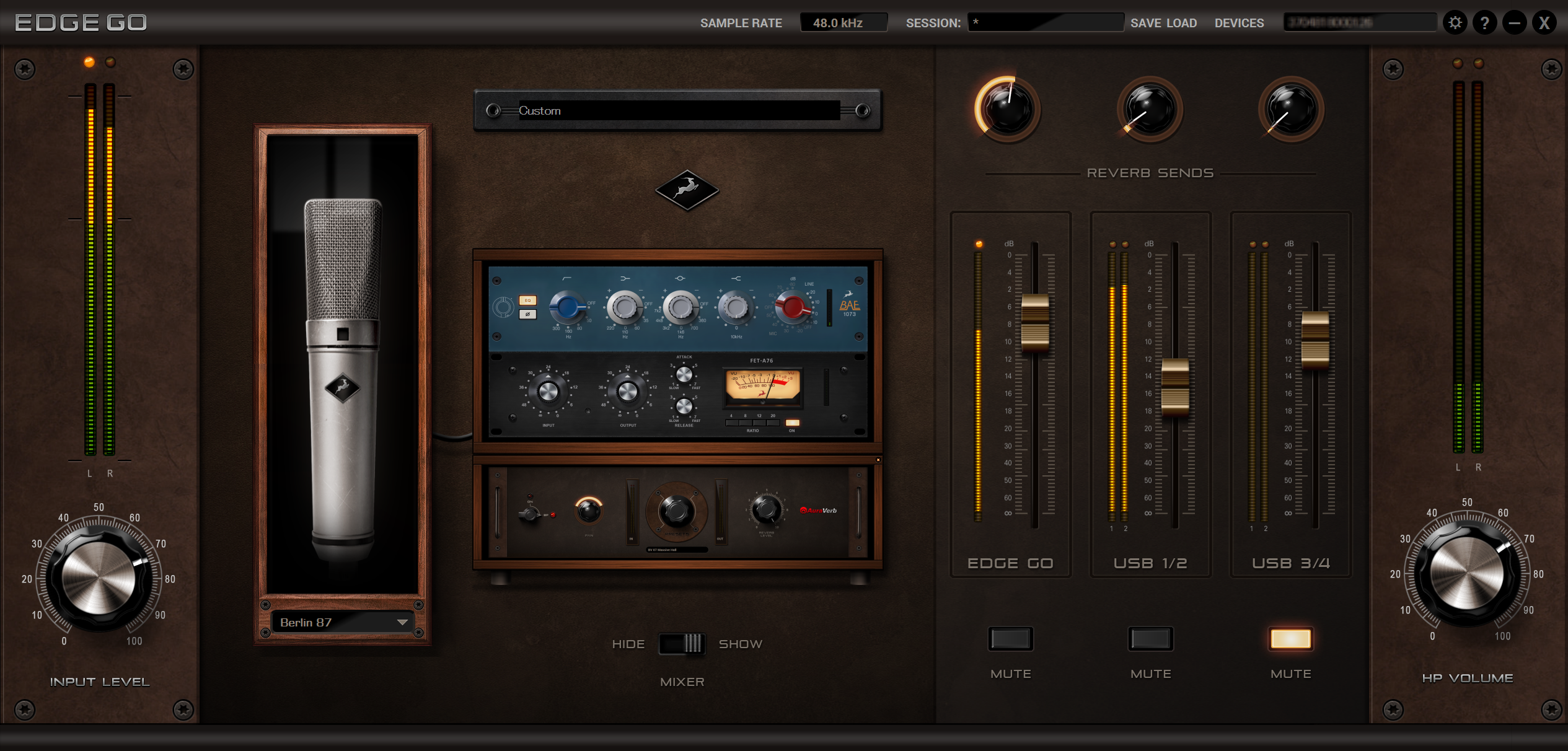Select ratio 20 on the FET-A76
Viewport: 1568px width, 751px height.
[x=773, y=423]
